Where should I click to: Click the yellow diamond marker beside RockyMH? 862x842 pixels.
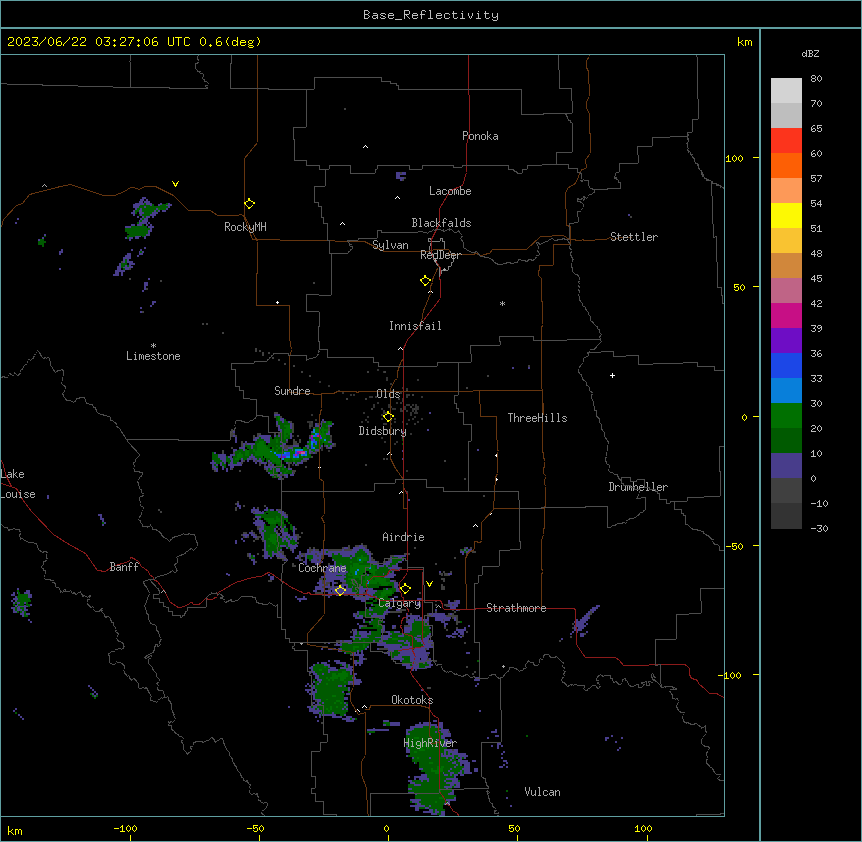(x=250, y=204)
